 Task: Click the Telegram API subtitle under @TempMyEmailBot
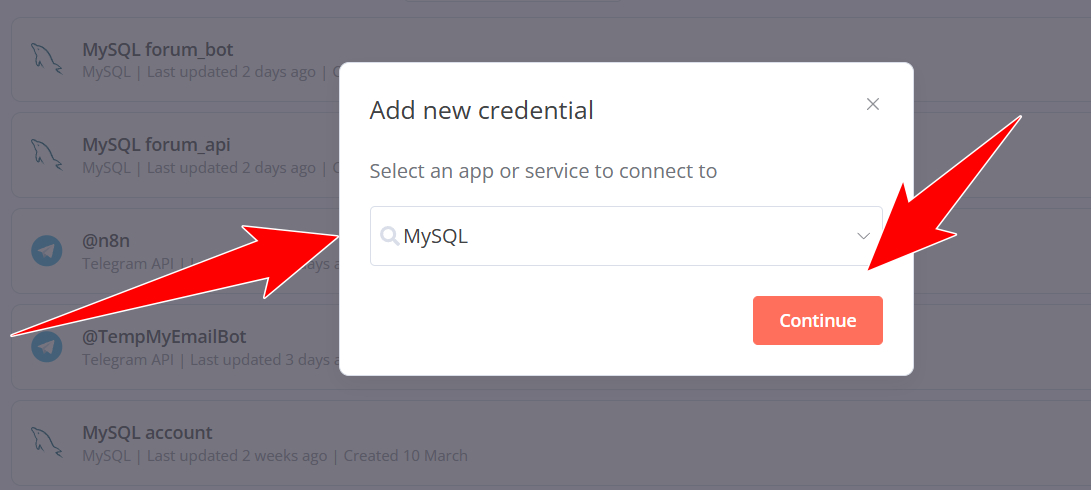pos(130,359)
